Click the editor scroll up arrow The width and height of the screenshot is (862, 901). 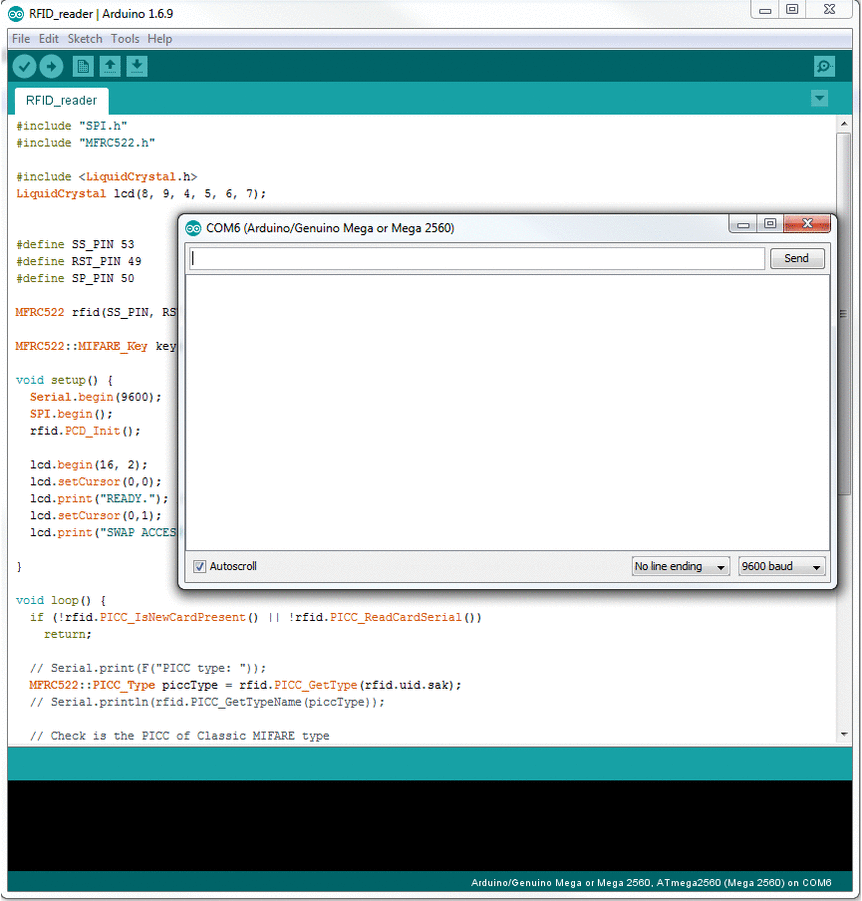coord(844,124)
